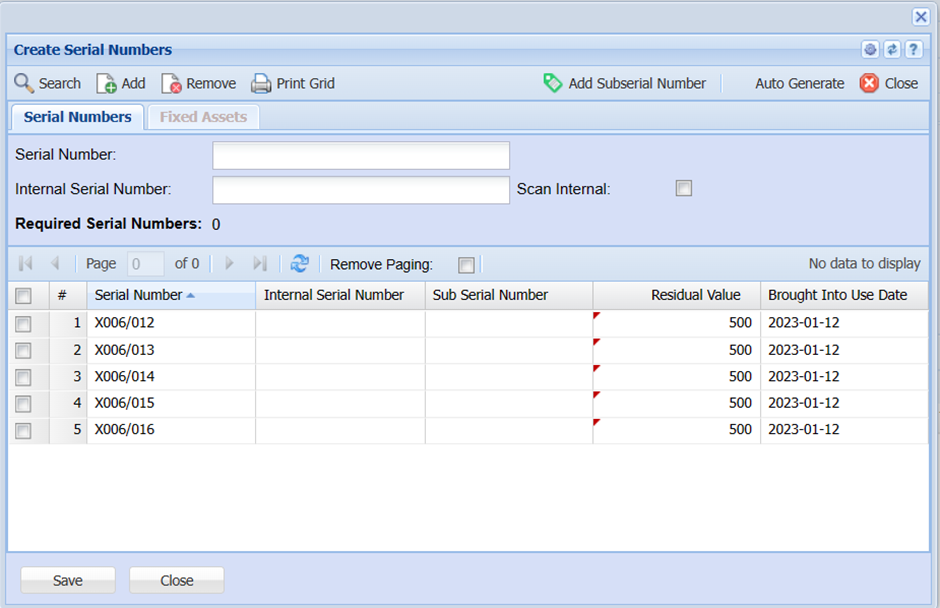Click into the Internal Serial Number field
Screen dimensions: 940x608
361,190
